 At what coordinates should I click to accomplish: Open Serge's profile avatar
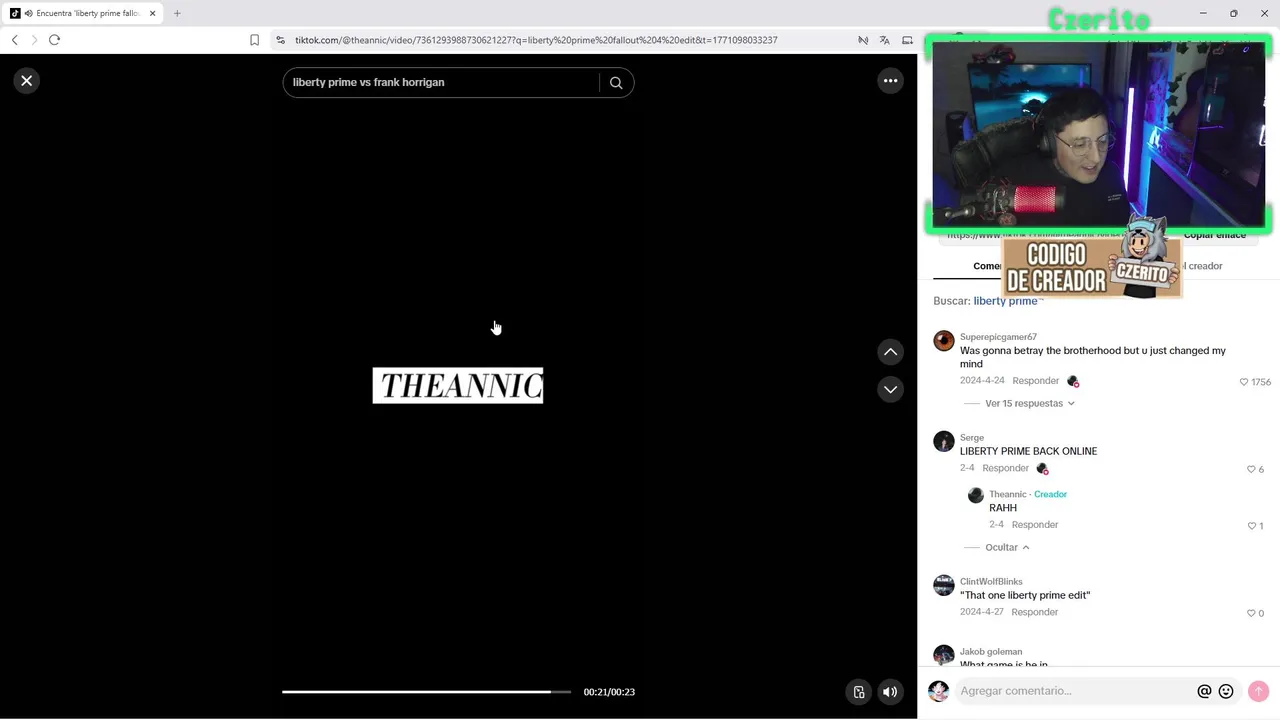(x=943, y=442)
